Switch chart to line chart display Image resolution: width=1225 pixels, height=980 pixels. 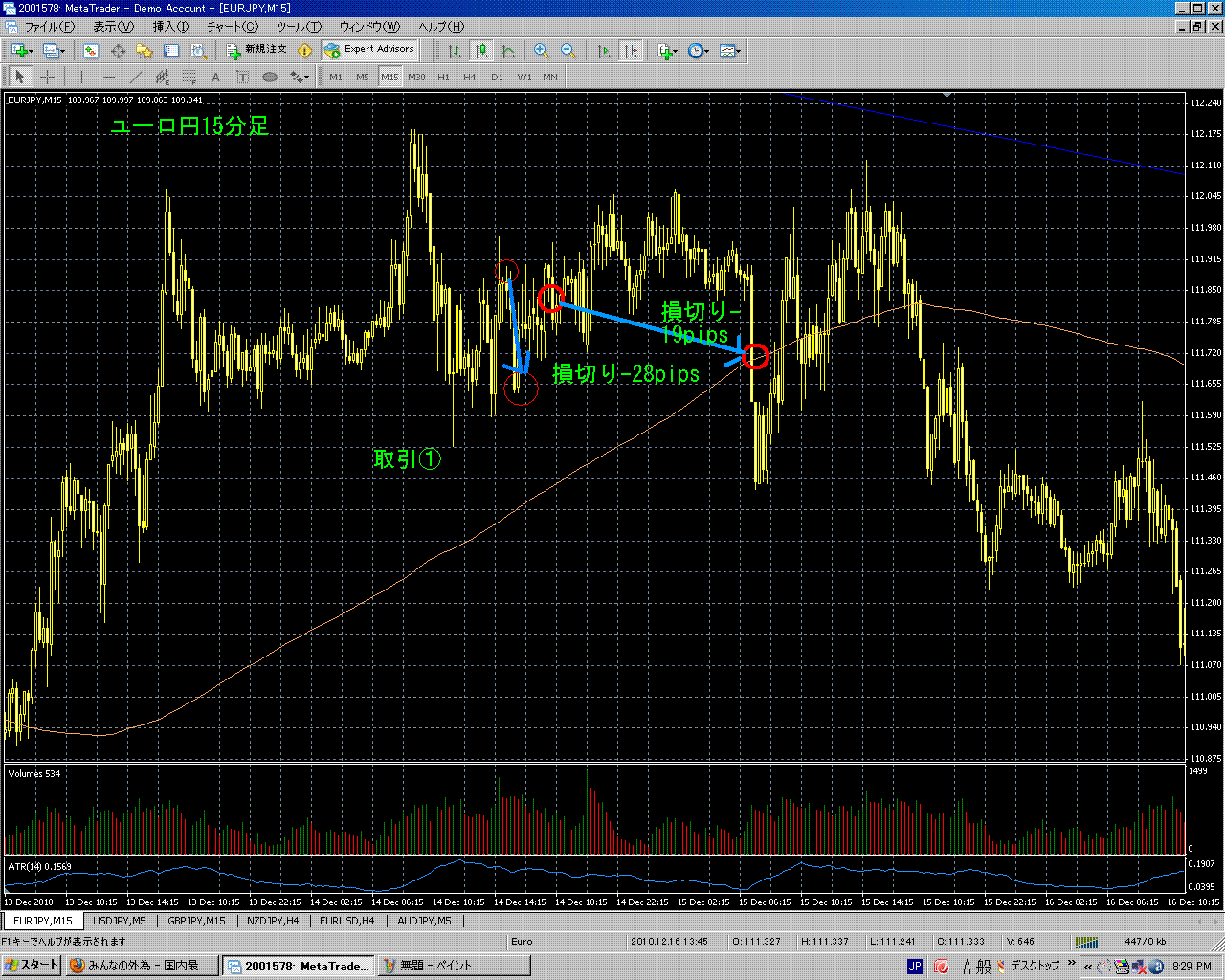tap(508, 51)
